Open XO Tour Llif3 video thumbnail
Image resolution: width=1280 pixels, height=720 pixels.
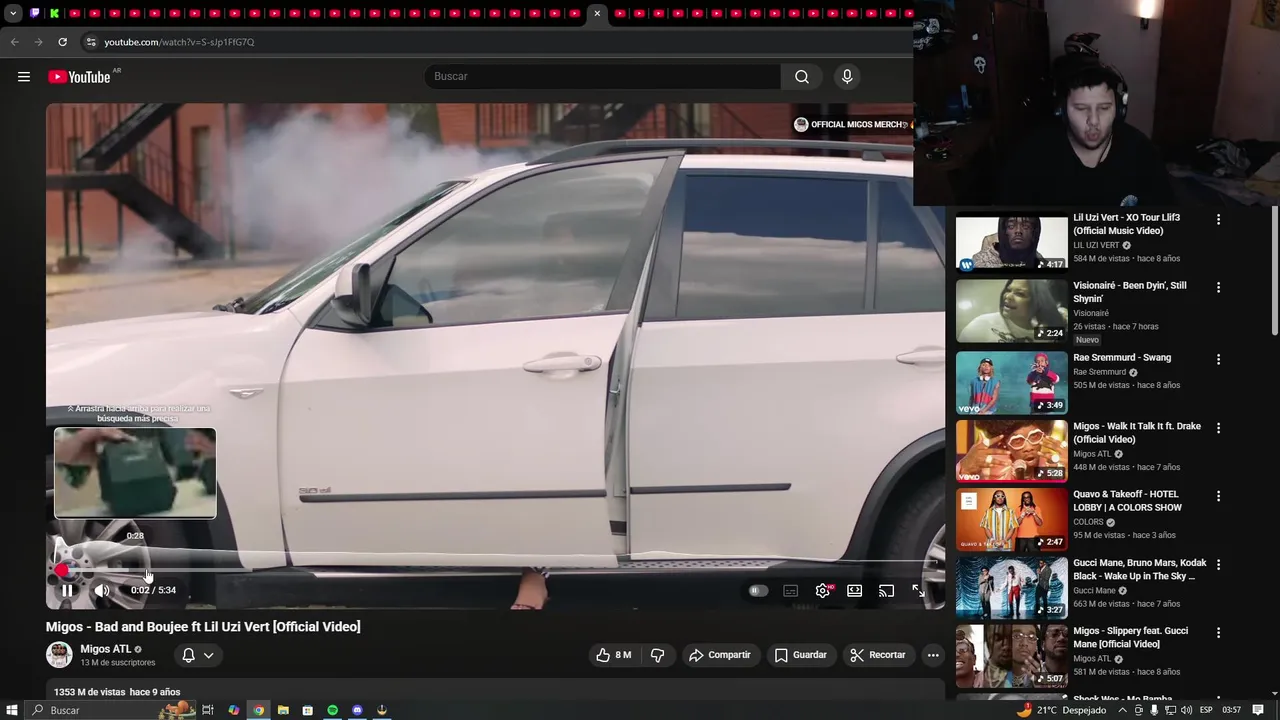coord(1011,243)
